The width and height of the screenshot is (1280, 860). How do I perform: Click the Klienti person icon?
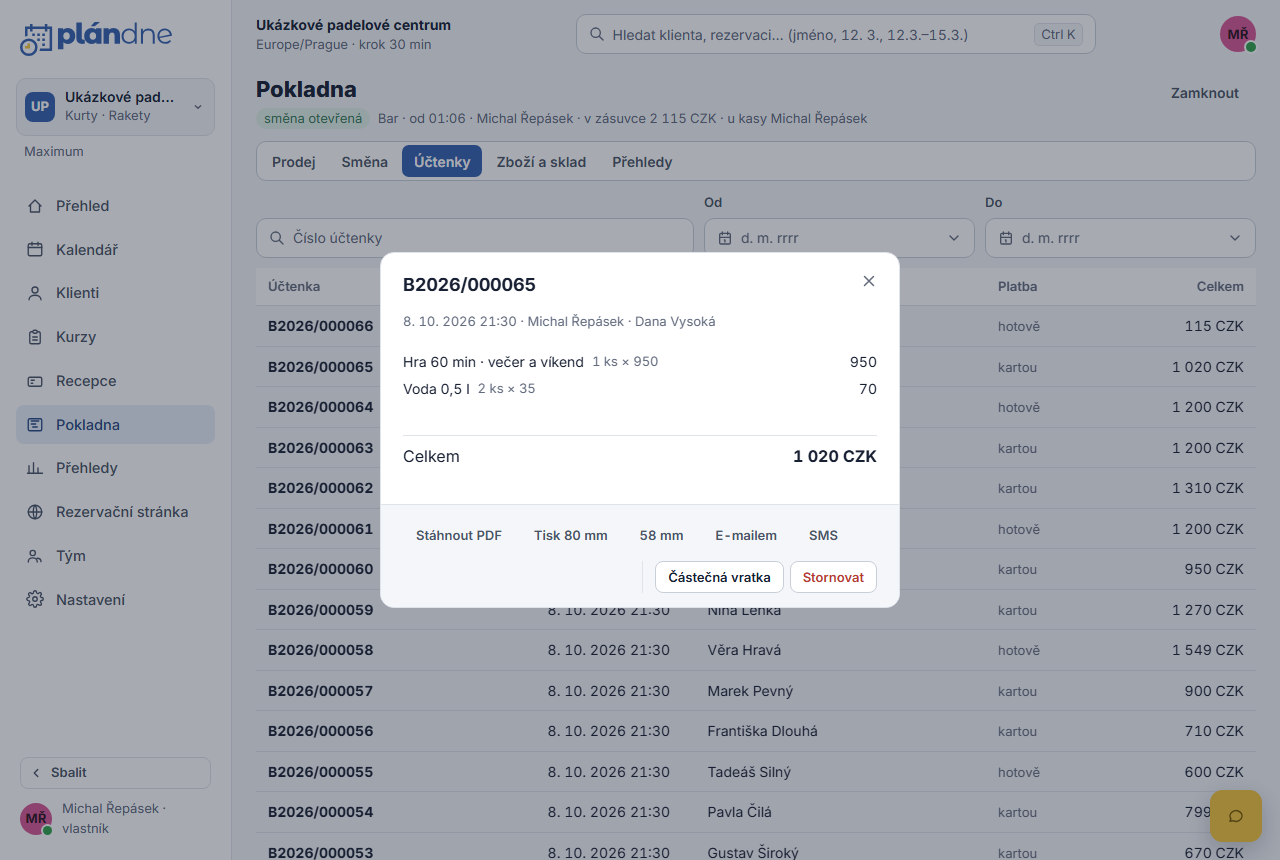coord(35,293)
